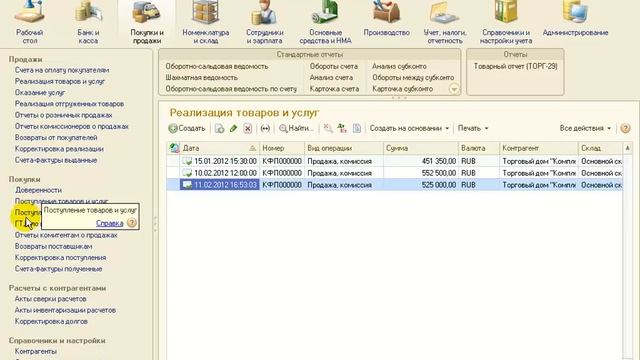The image size is (640, 360).
Task: Open the Администрирование section
Action: (576, 18)
